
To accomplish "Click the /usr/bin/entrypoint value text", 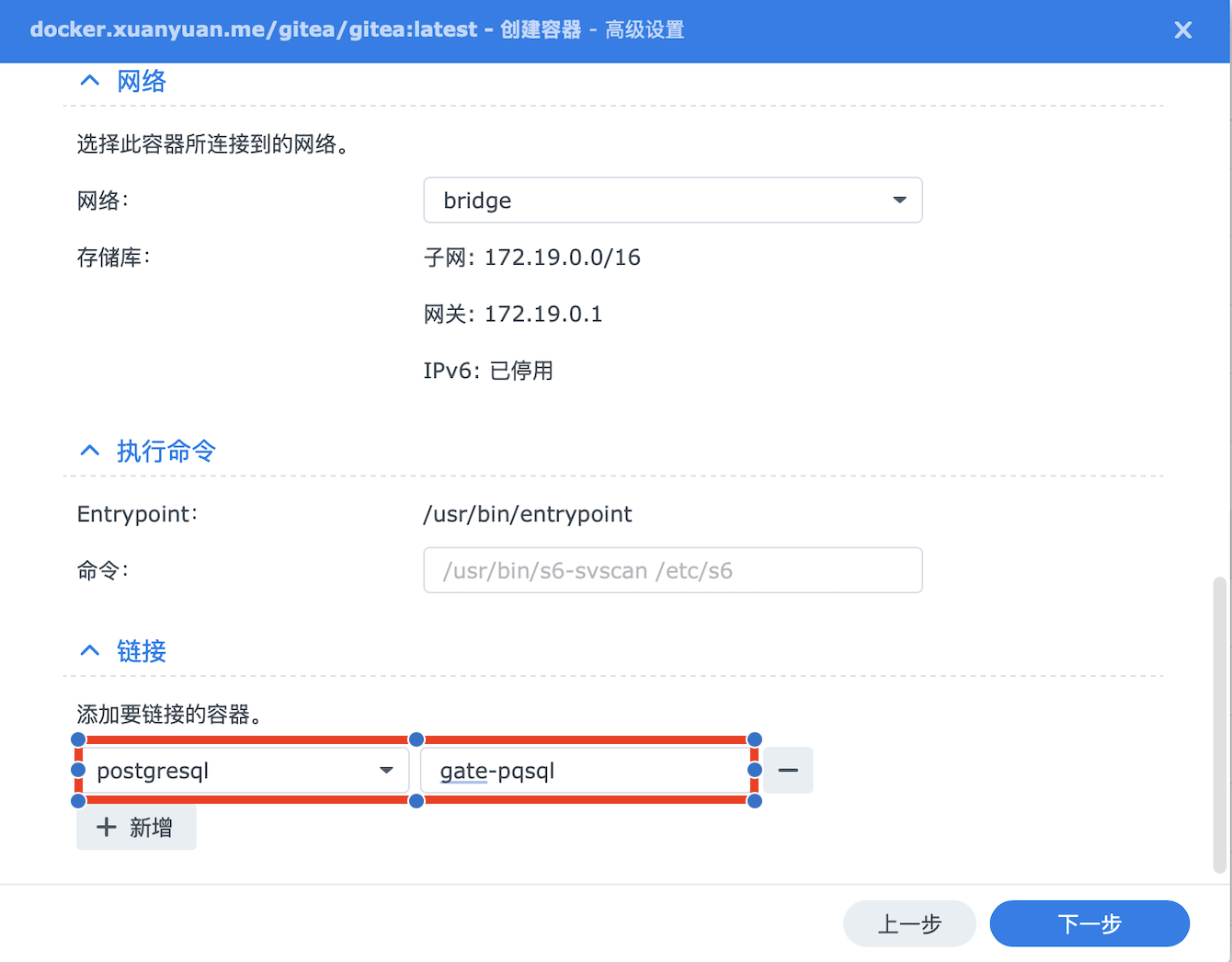I will coord(527,514).
